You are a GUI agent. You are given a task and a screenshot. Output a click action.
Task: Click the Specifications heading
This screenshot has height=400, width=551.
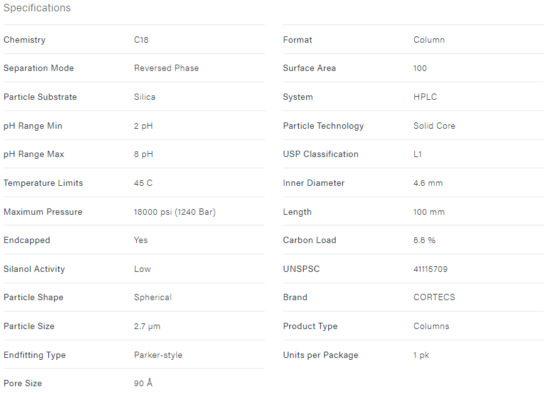[37, 8]
